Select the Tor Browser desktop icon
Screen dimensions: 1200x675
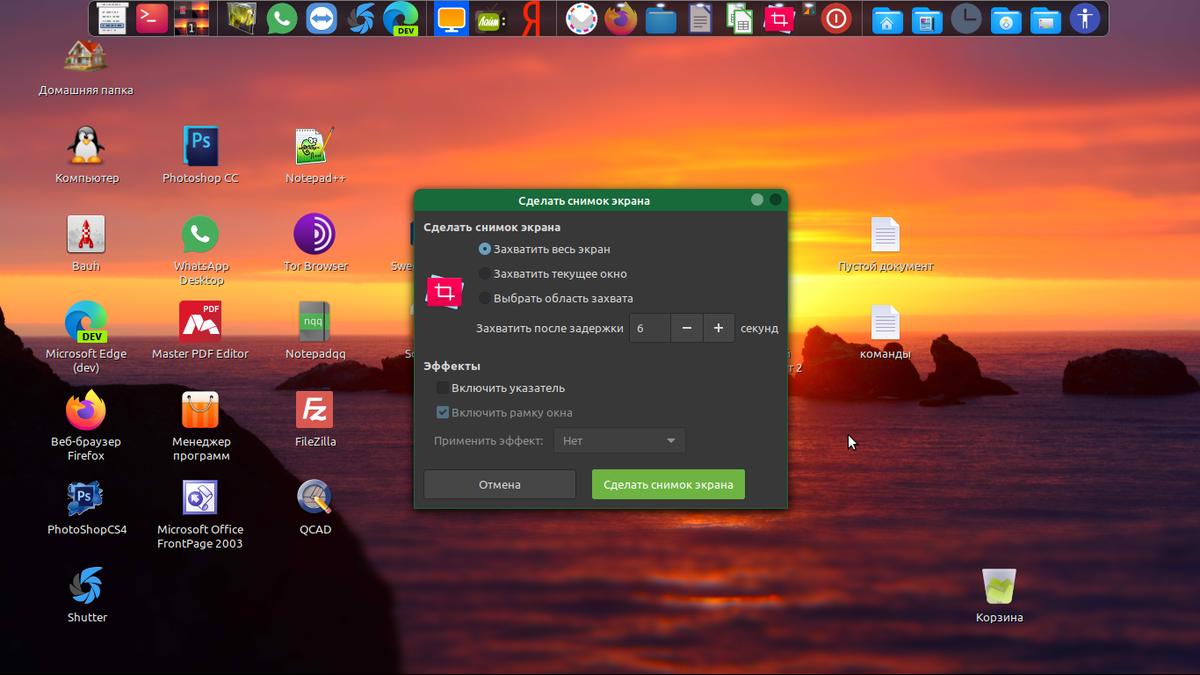pyautogui.click(x=315, y=243)
